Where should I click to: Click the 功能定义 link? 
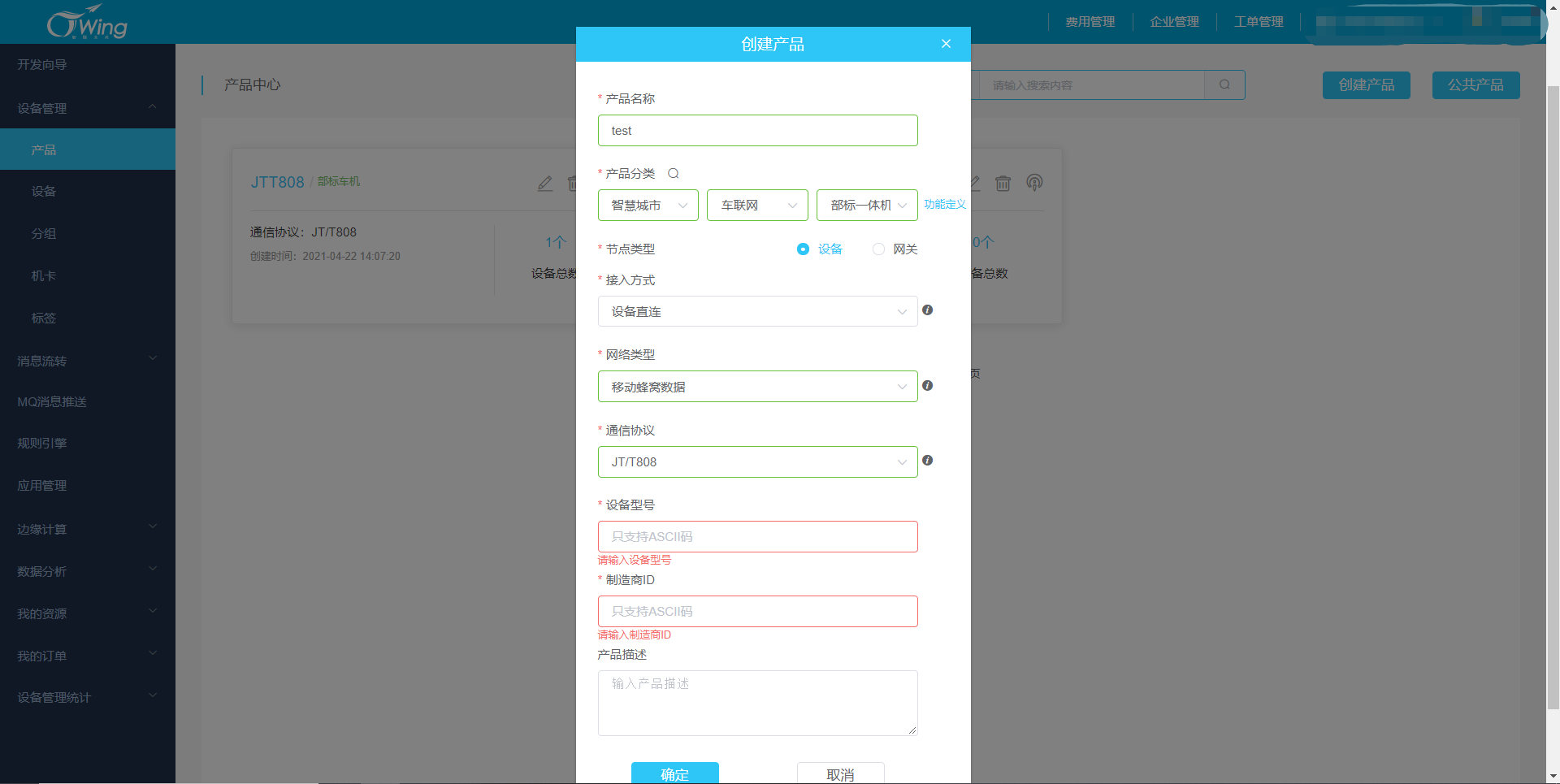pos(945,205)
